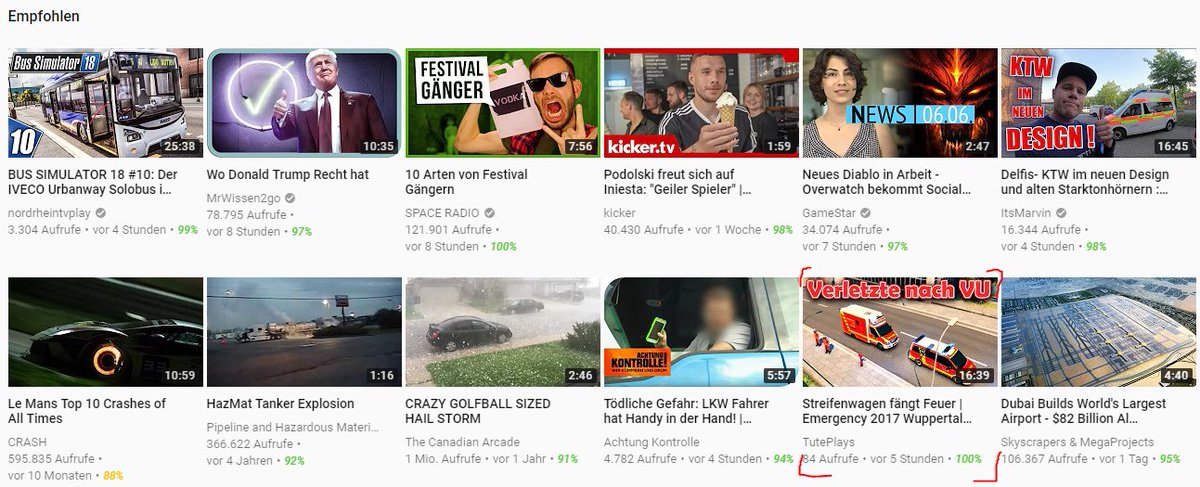Click the 16:39 duration badge
This screenshot has height=487, width=1200.
(974, 375)
